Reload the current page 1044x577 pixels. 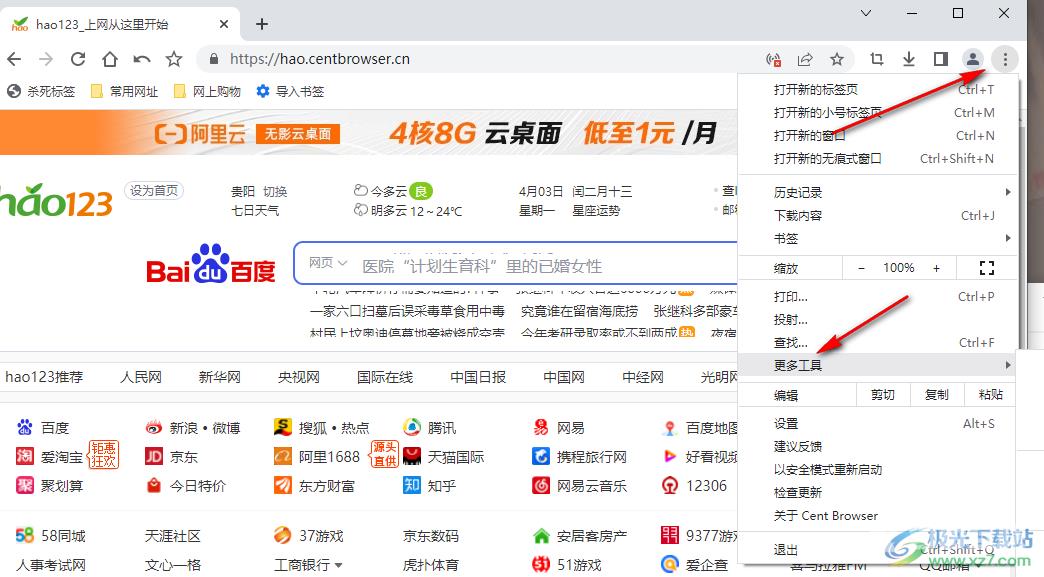click(x=78, y=59)
